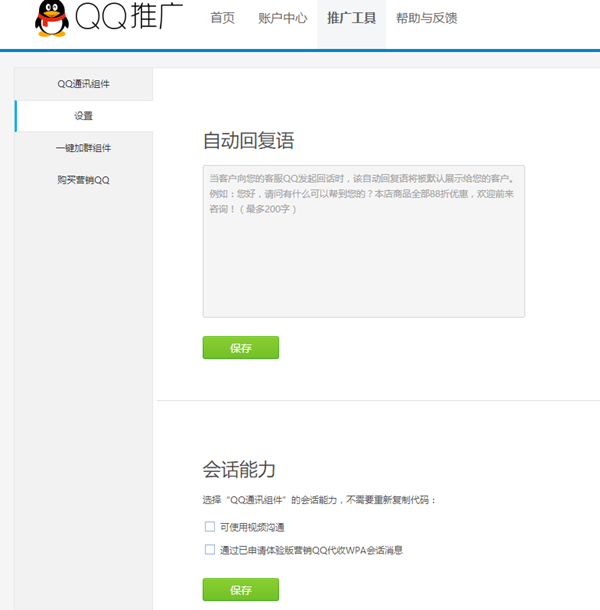Click the 自动回复语 section heading
Screen dimensions: 600x610
[x=248, y=140]
